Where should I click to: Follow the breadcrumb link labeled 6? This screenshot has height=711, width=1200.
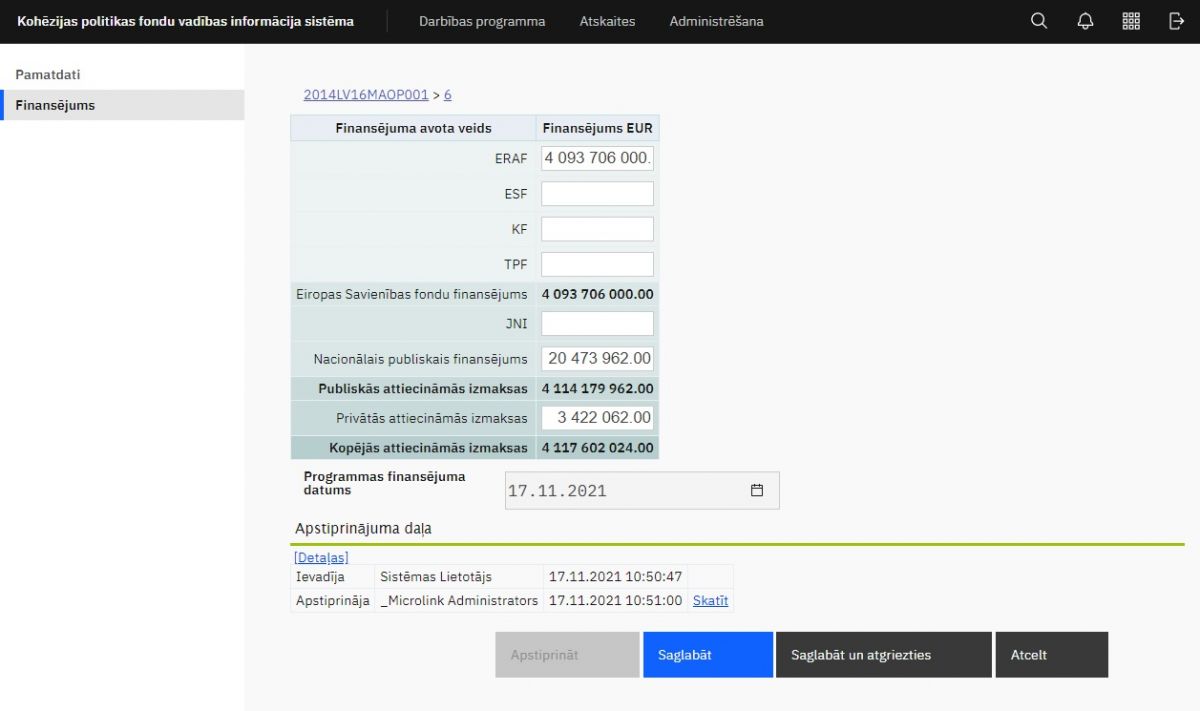pyautogui.click(x=447, y=95)
